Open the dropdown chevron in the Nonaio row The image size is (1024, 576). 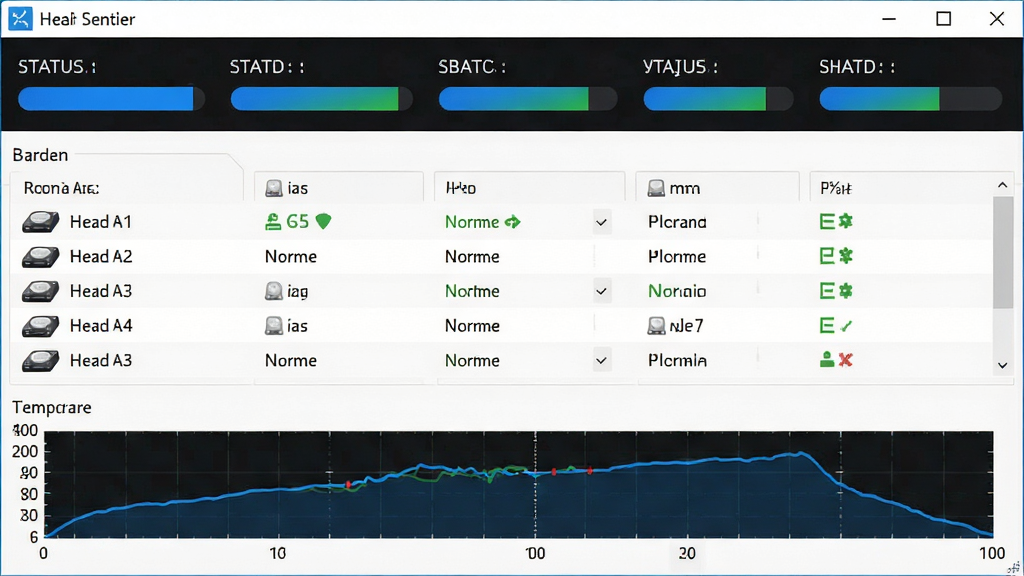click(x=601, y=291)
